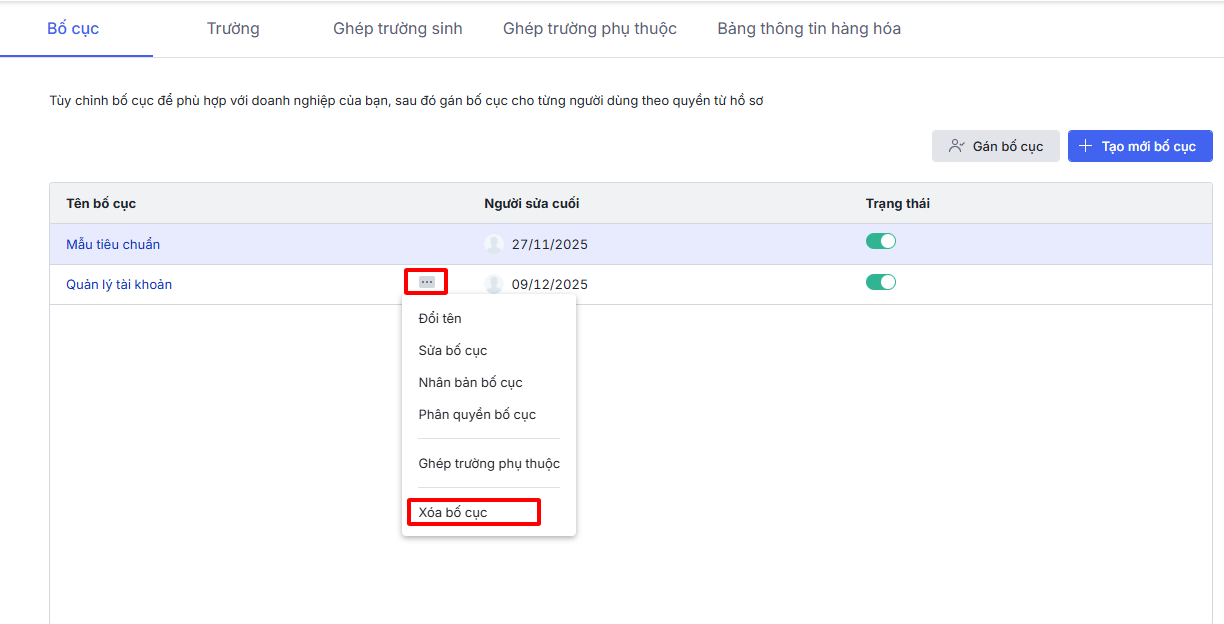Click the three-dot menu for Quản lý tài khoản
Image resolution: width=1224 pixels, height=624 pixels.
[x=427, y=282]
